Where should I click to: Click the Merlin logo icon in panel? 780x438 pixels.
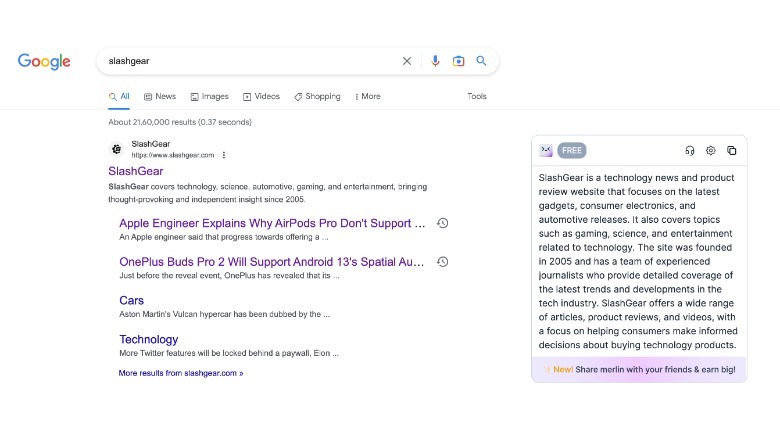tap(546, 150)
